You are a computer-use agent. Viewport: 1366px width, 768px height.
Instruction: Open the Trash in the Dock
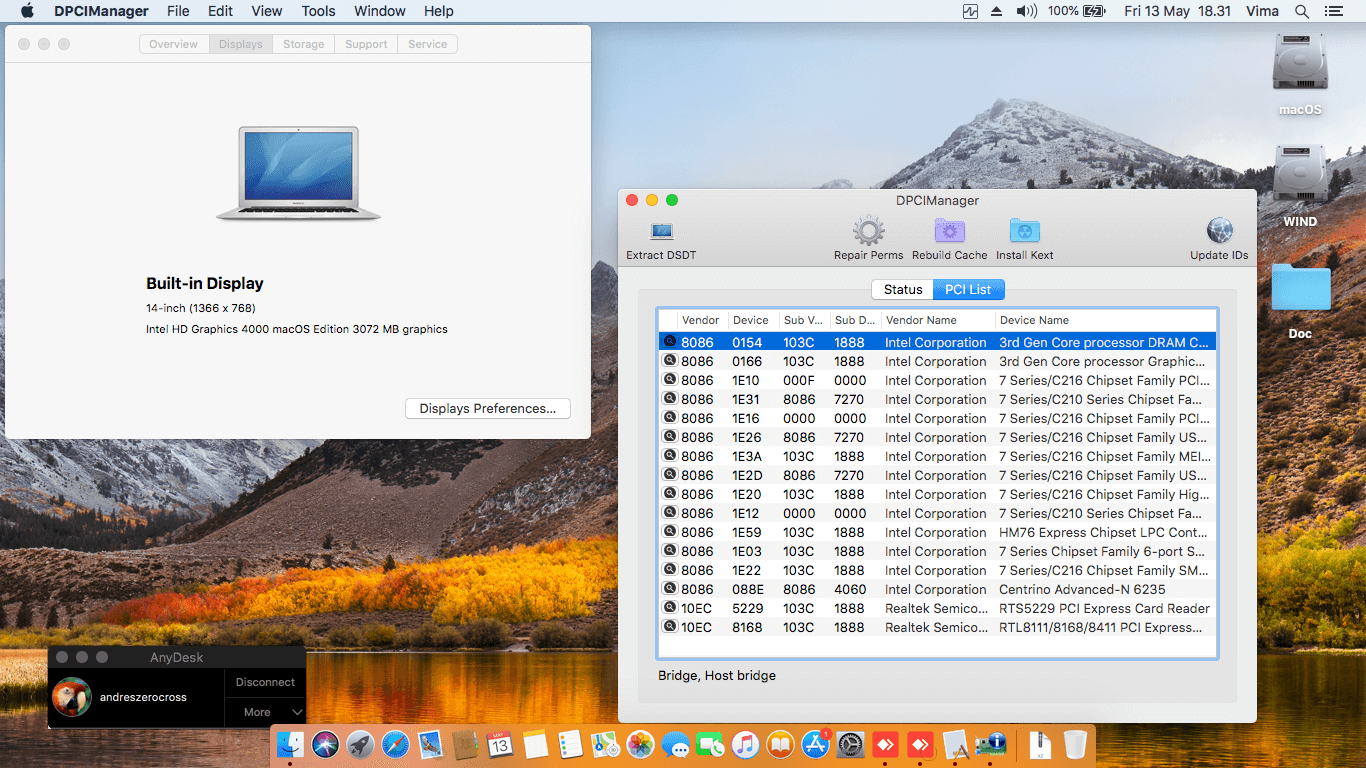click(x=1075, y=745)
